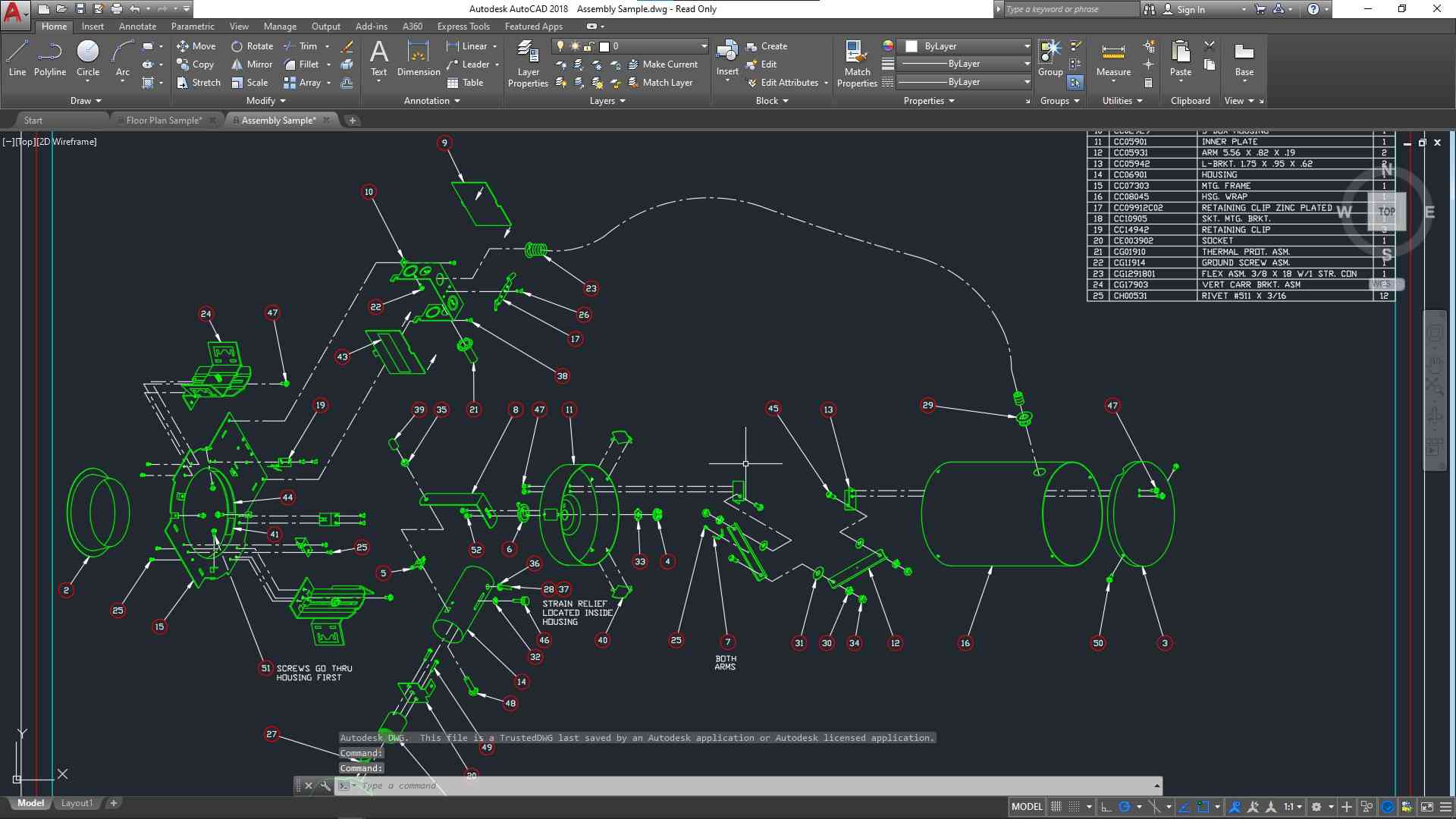Expand the Draw panel flyout

coord(86,101)
